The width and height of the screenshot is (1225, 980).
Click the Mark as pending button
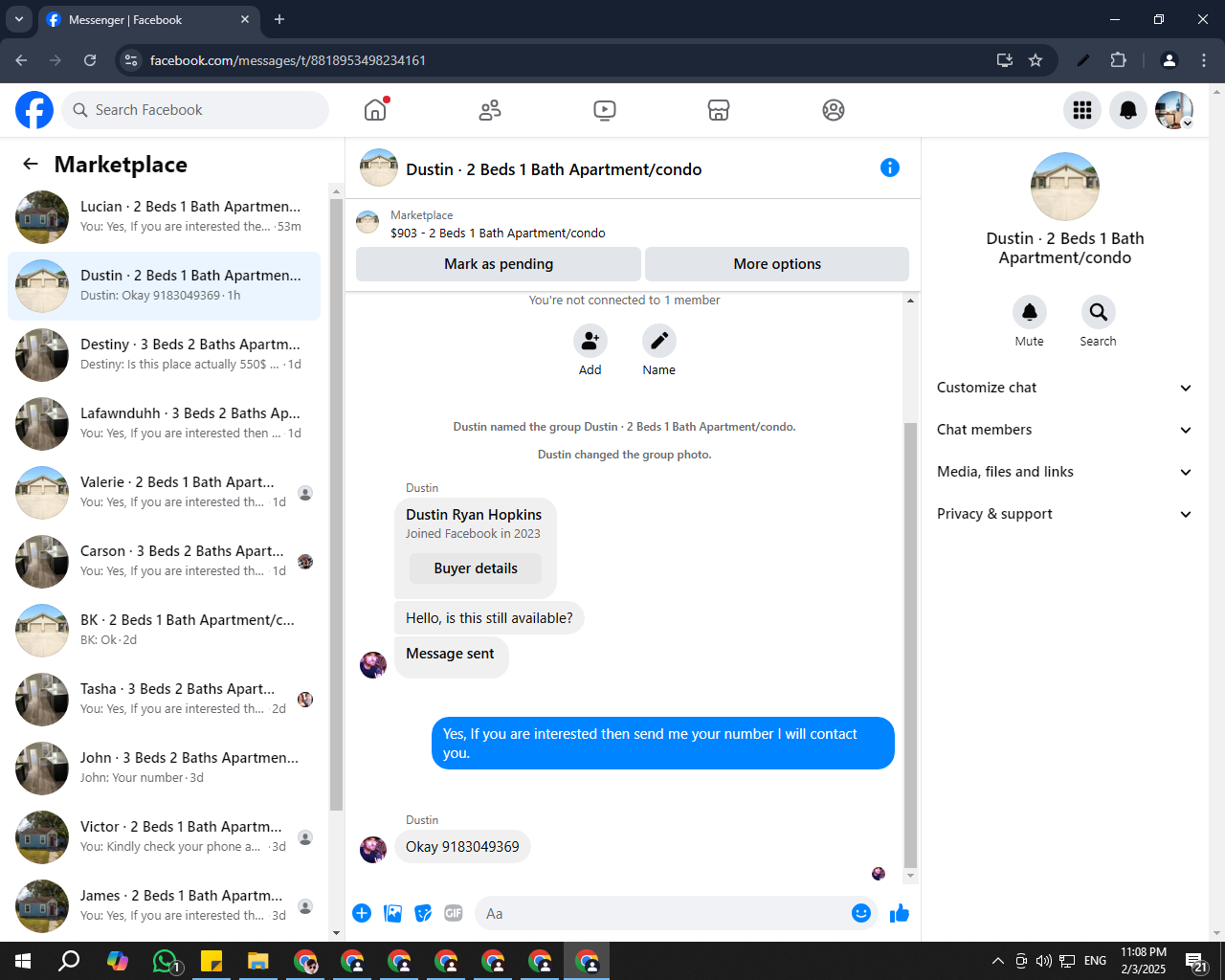tap(499, 264)
